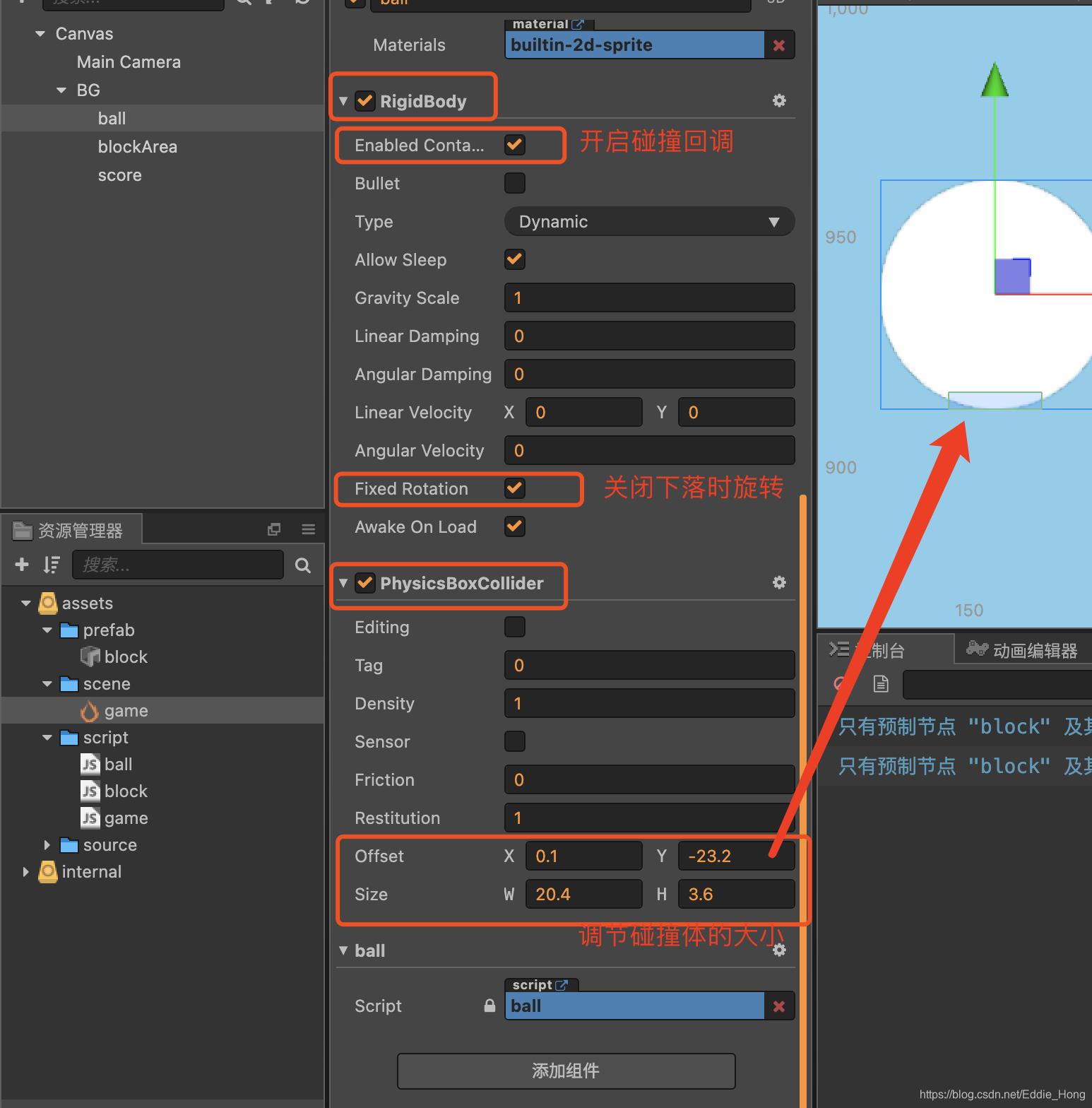The image size is (1092, 1108).
Task: Open the assets panel hamburger menu
Action: pyautogui.click(x=308, y=529)
